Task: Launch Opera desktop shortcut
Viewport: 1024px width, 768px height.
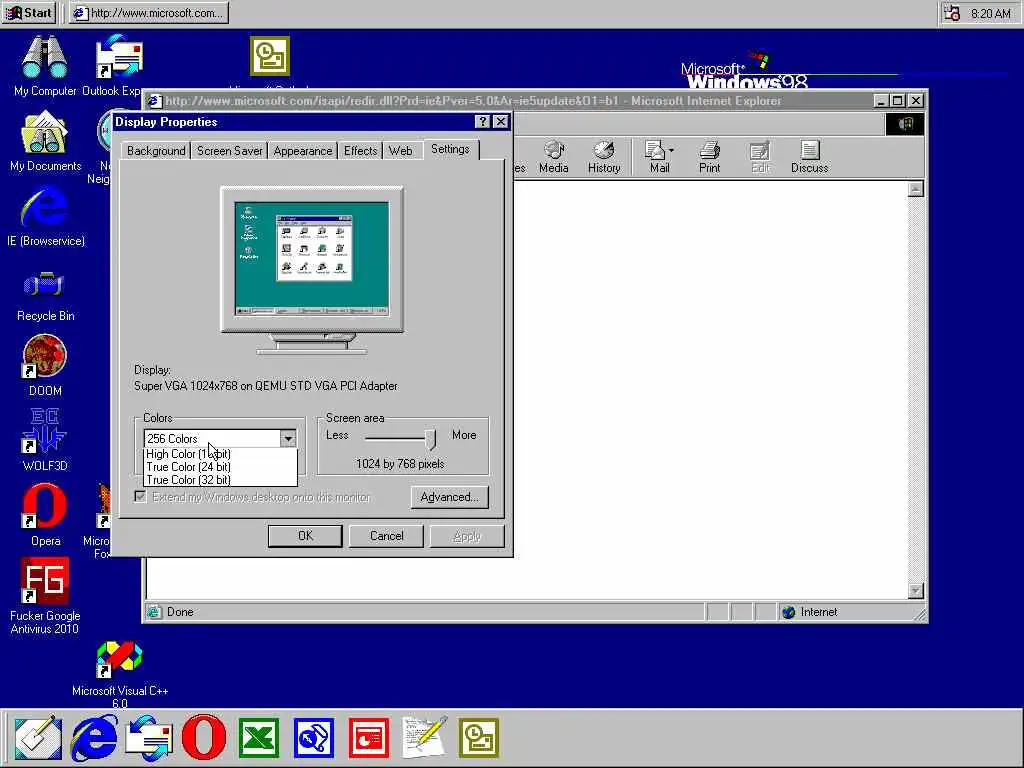Action: [44, 515]
